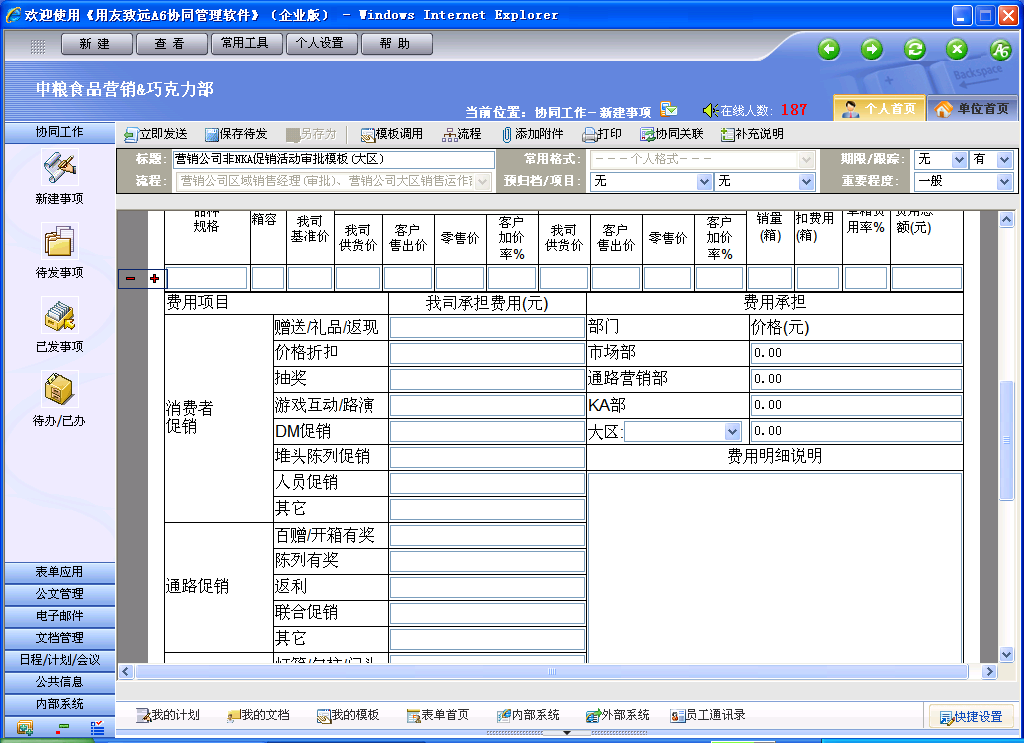
Task: Click the 打印 print icon
Action: pos(590,134)
